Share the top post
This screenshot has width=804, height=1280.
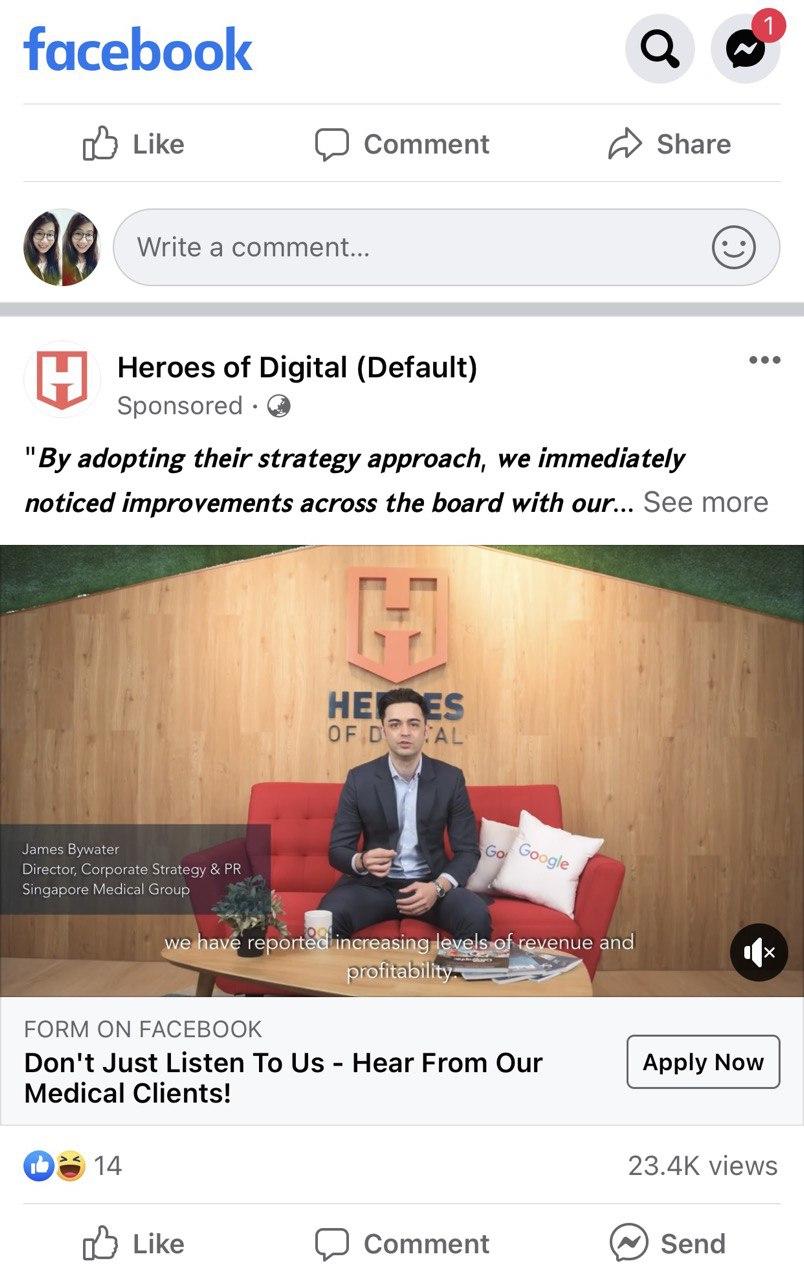(669, 144)
